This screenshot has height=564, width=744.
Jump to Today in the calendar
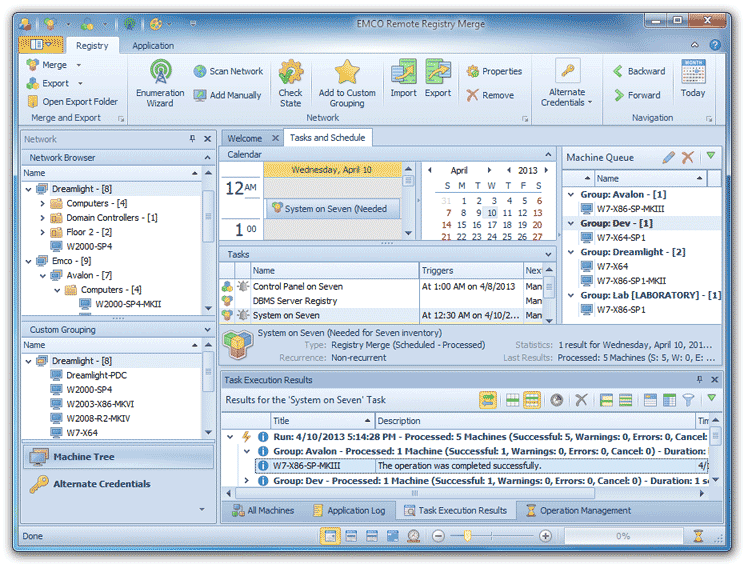click(693, 79)
